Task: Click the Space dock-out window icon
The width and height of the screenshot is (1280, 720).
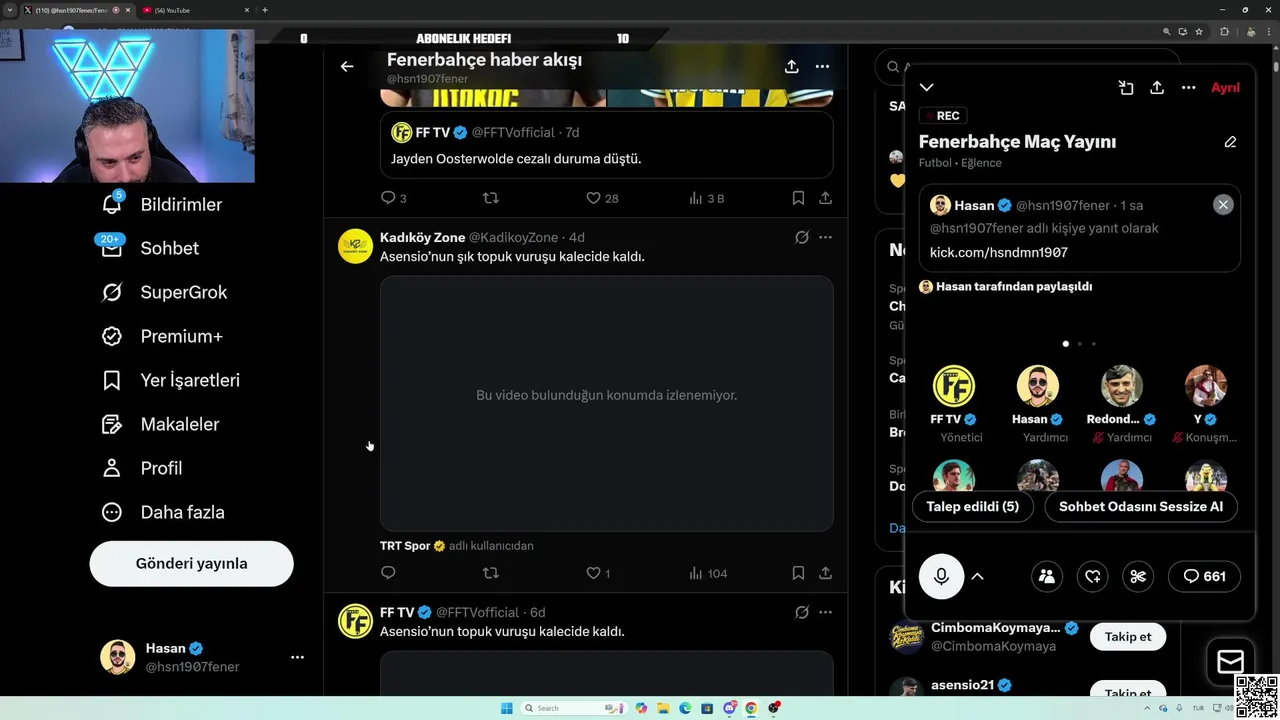Action: 1126,88
